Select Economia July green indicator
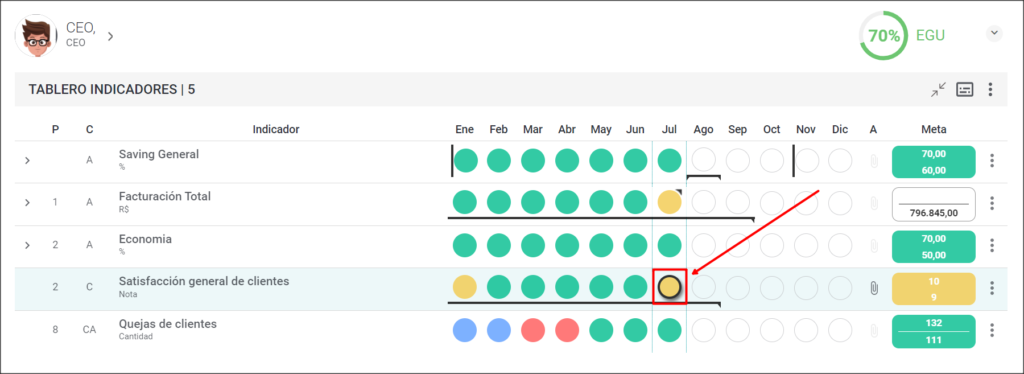The image size is (1024, 374). (669, 245)
